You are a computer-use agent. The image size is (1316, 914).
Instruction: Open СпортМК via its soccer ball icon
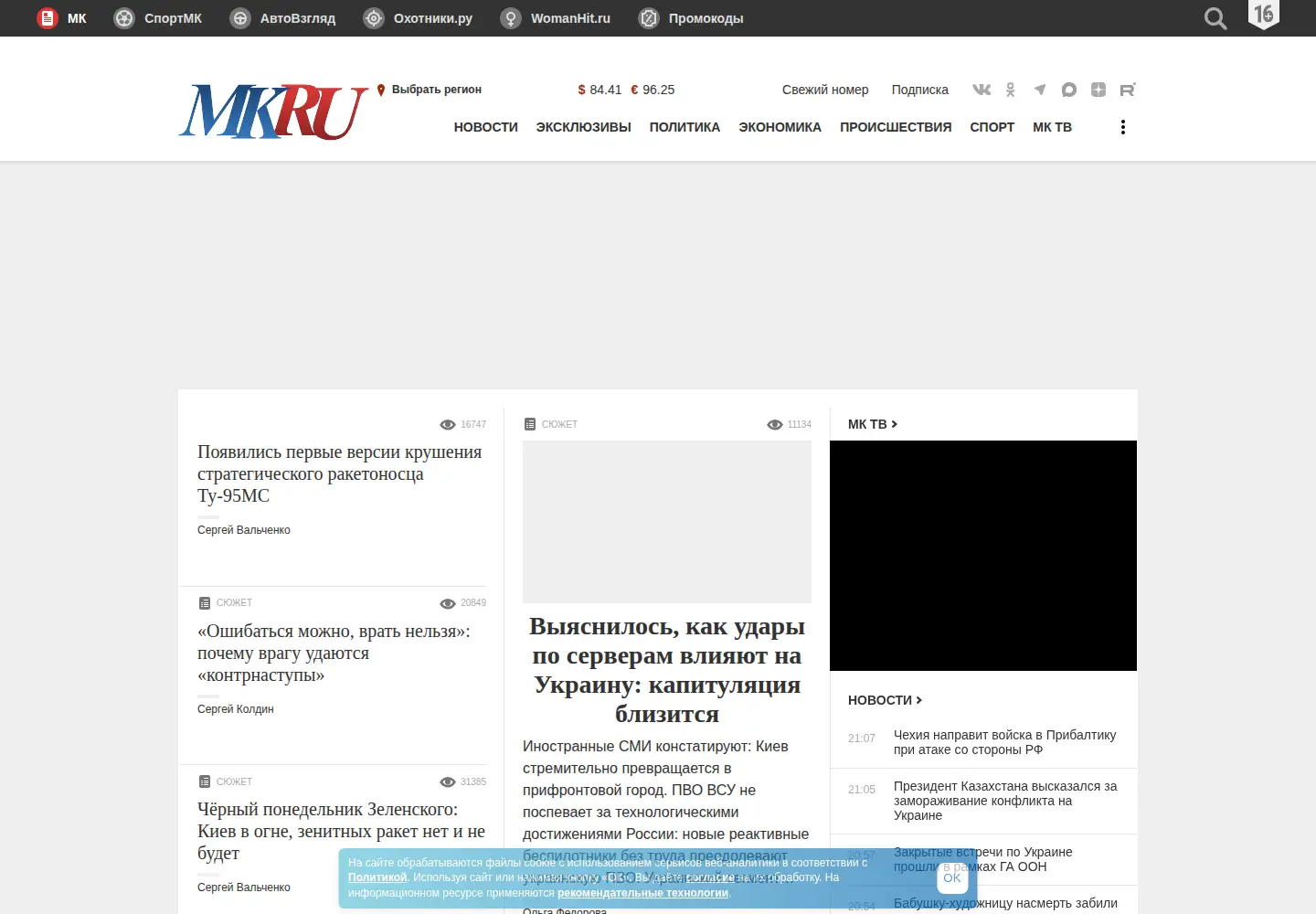click(124, 18)
